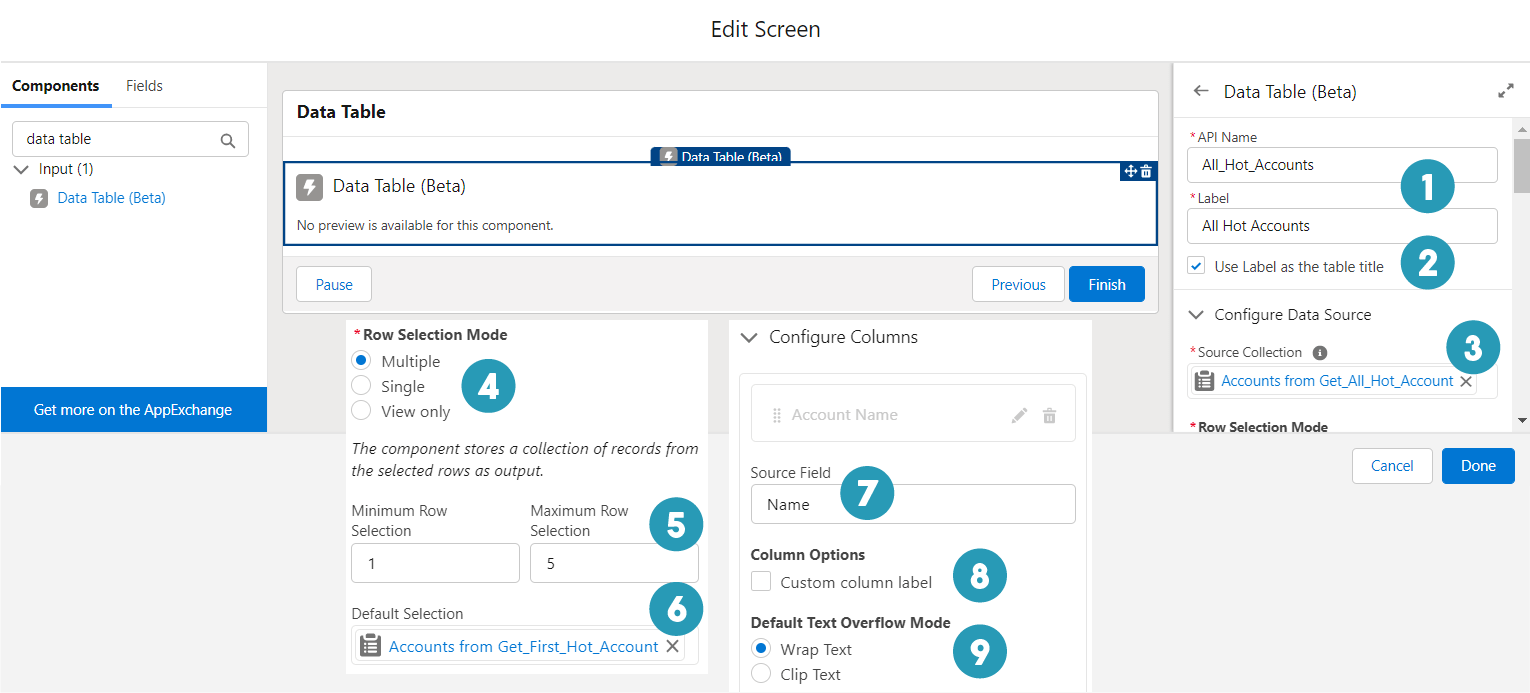Enable the Custom column label option

point(761,581)
